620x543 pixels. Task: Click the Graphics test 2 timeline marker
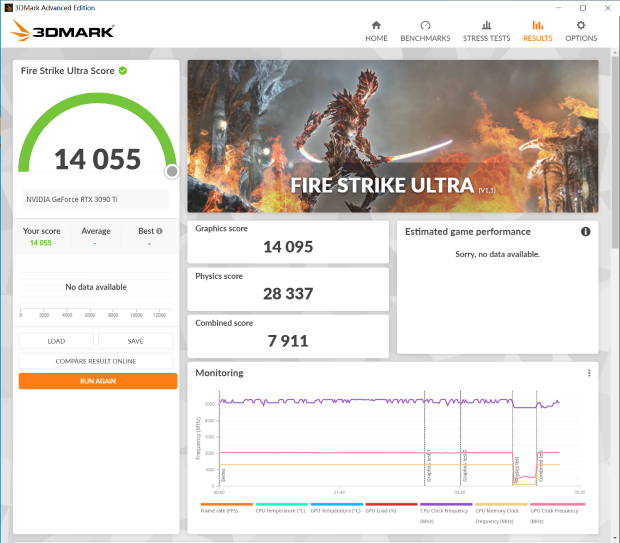coord(465,466)
